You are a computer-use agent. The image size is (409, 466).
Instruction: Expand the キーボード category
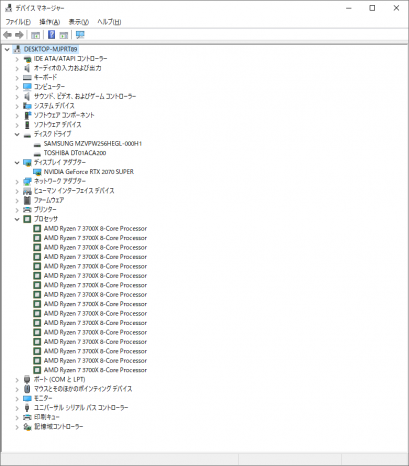tap(17, 78)
